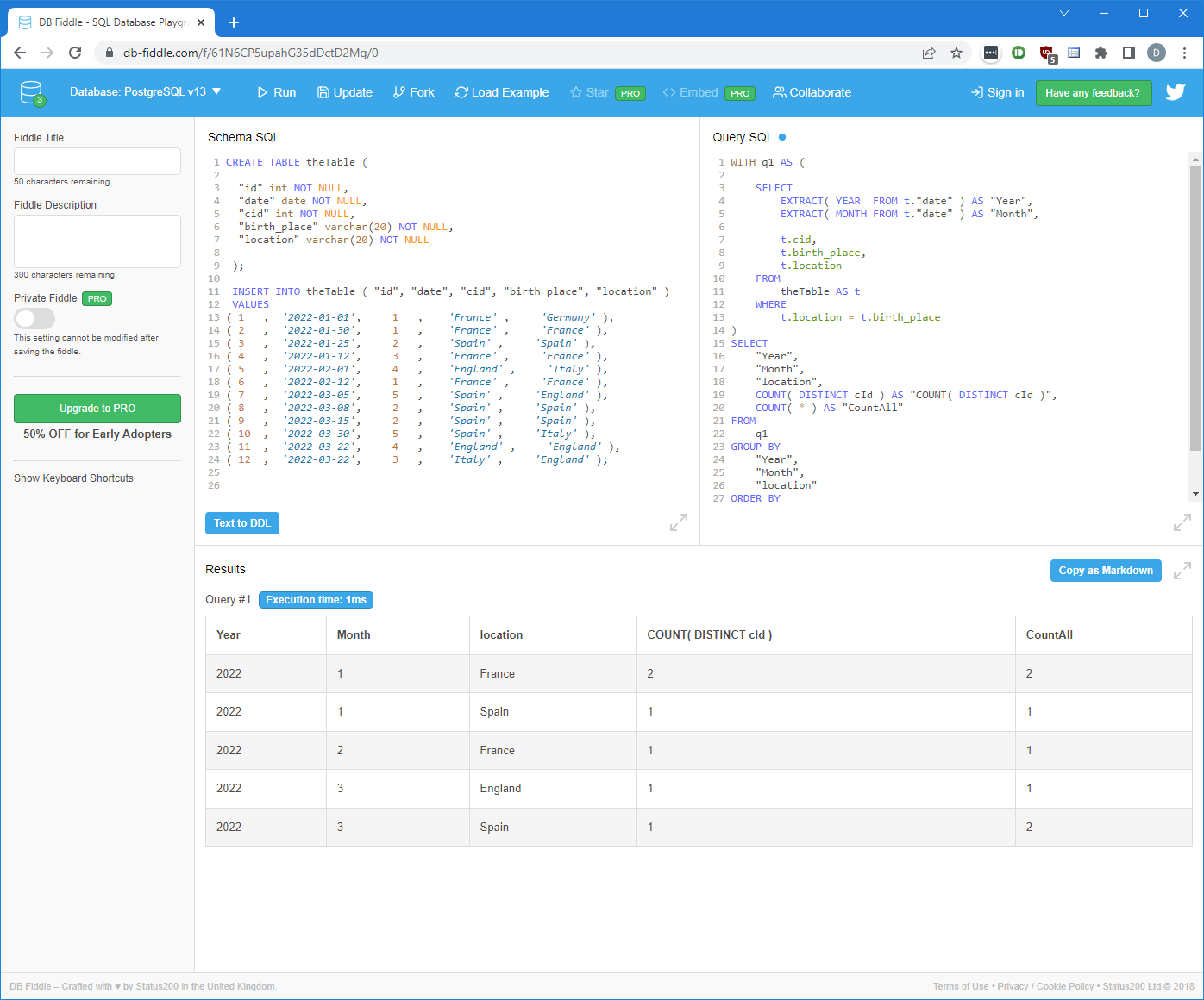The height and width of the screenshot is (1000, 1204).
Task: Expand the Query SQL editor panel
Action: coord(1182,522)
